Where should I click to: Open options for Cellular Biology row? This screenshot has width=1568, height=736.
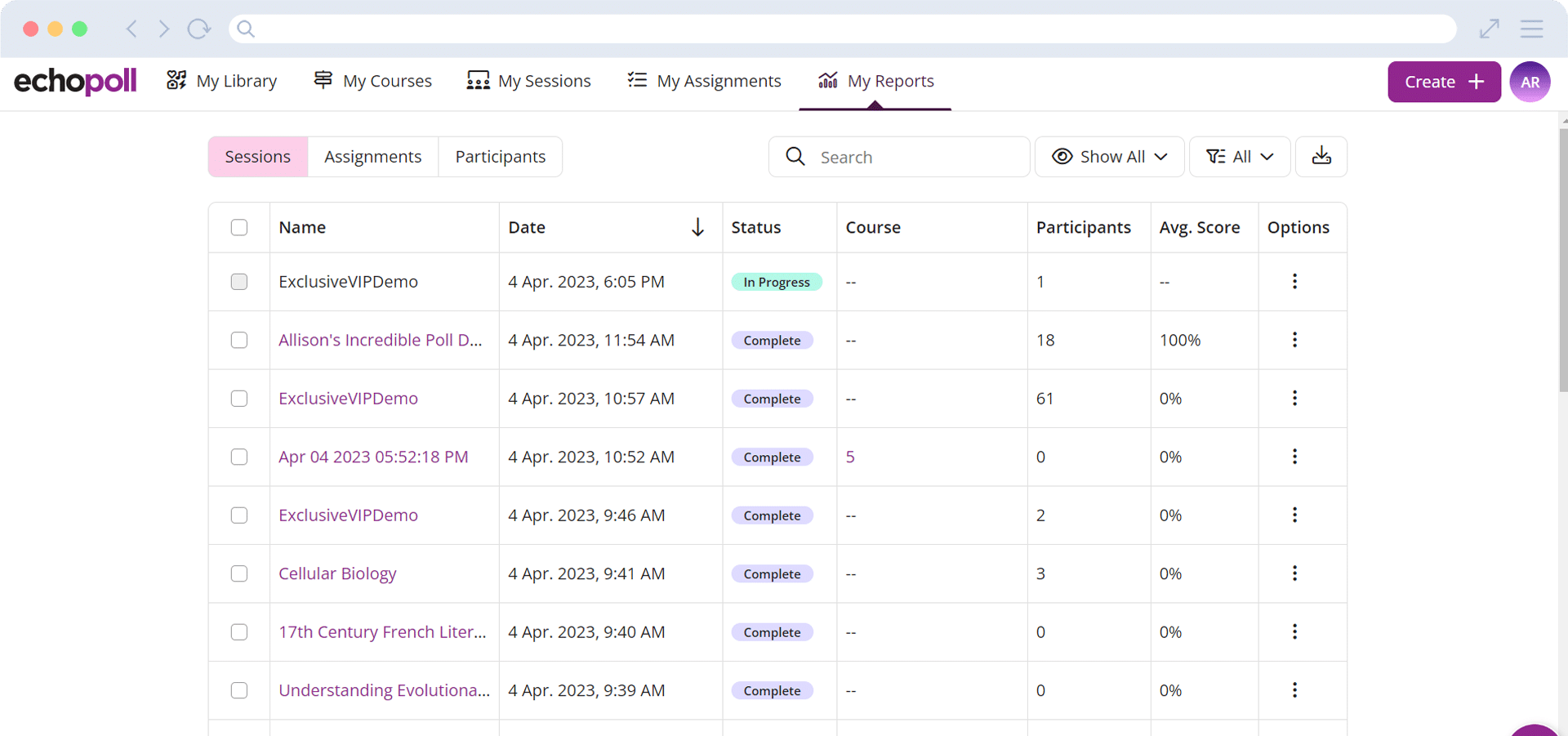click(1294, 573)
